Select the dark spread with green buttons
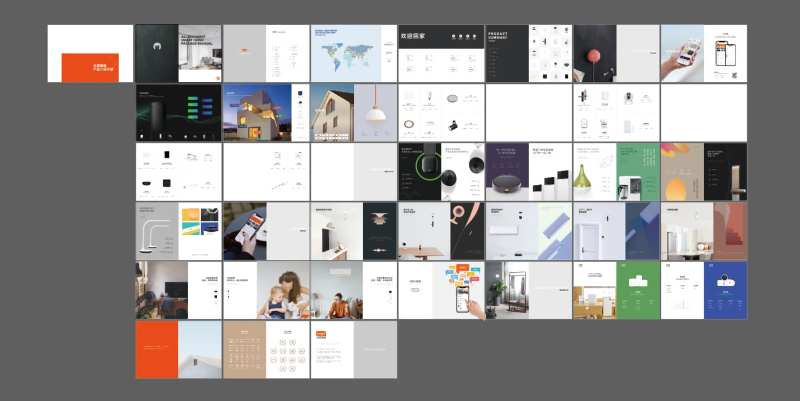The image size is (800, 401). pyautogui.click(x=179, y=113)
